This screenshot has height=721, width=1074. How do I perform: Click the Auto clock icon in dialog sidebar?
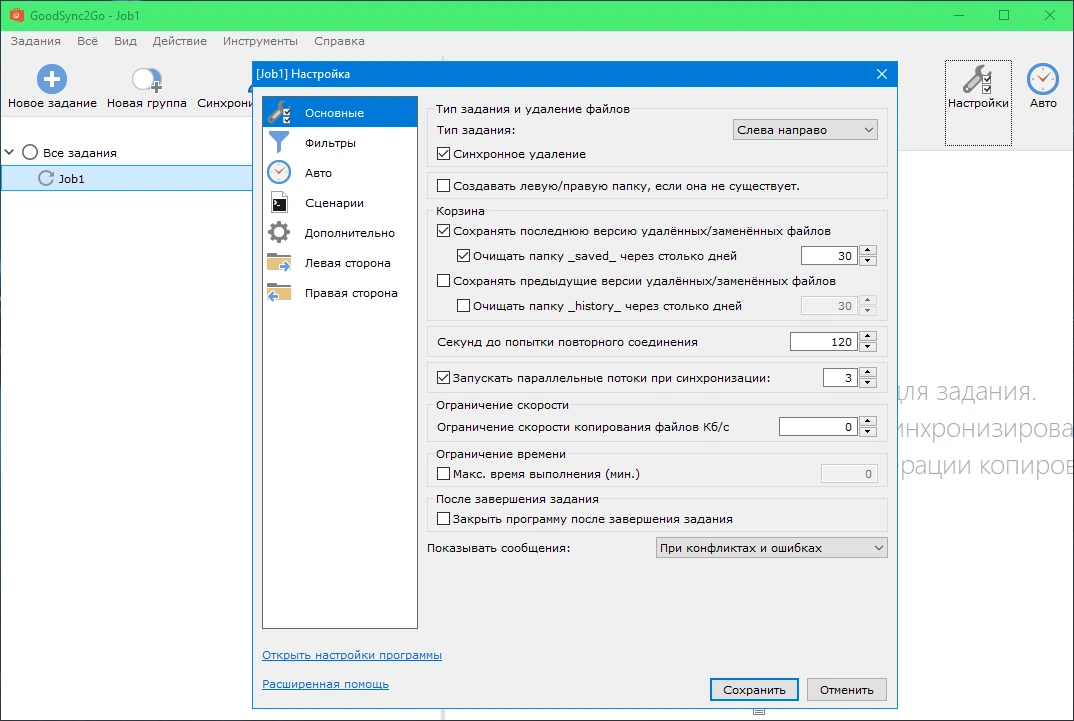click(279, 173)
